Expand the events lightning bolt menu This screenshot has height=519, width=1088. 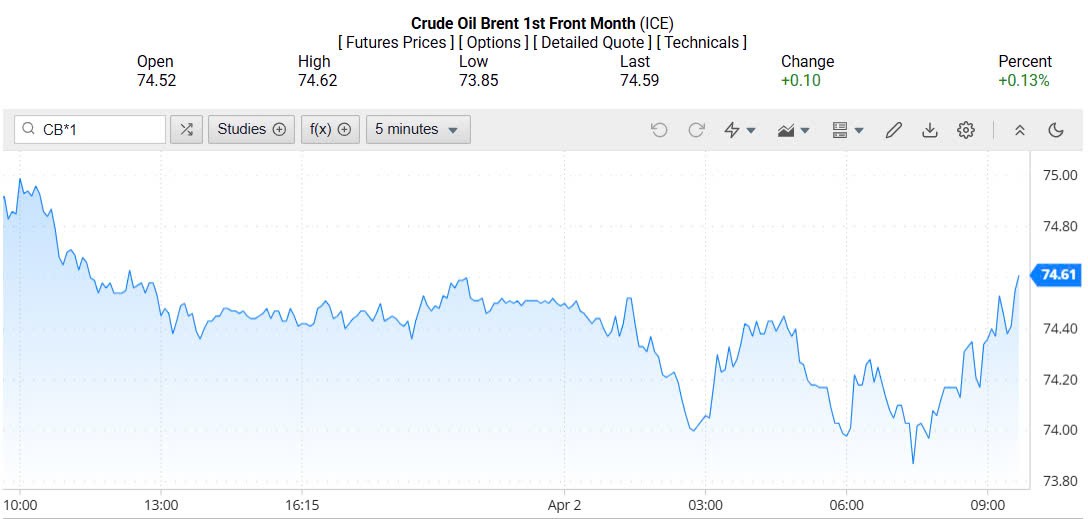pos(740,130)
